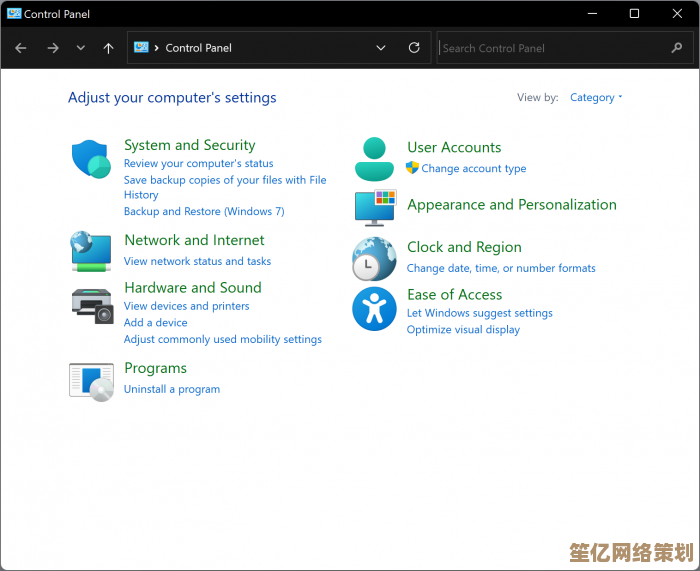Image resolution: width=700 pixels, height=571 pixels.
Task: Open Uninstall a program link
Action: click(x=172, y=389)
